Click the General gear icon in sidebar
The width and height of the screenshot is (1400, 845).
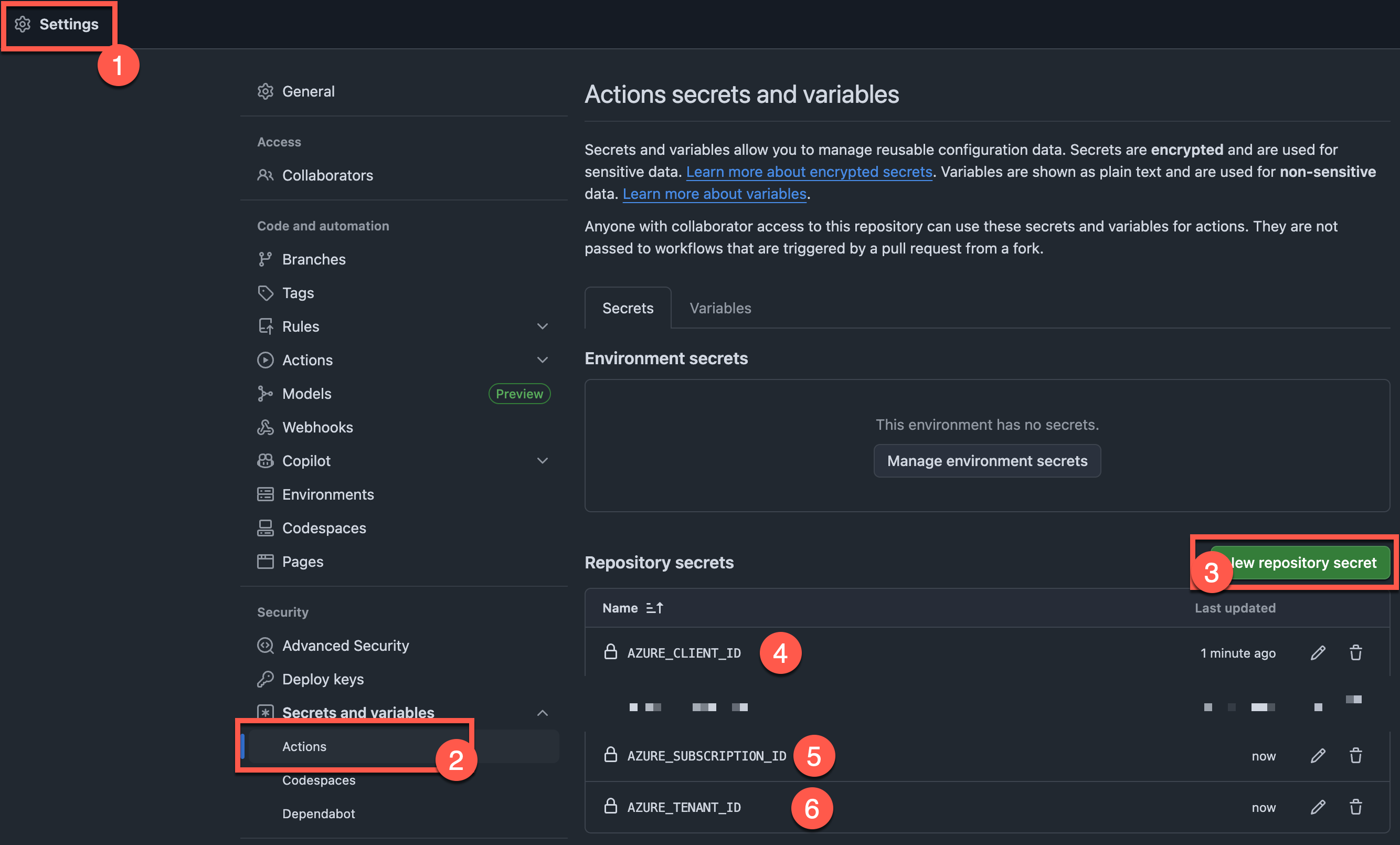click(x=266, y=91)
